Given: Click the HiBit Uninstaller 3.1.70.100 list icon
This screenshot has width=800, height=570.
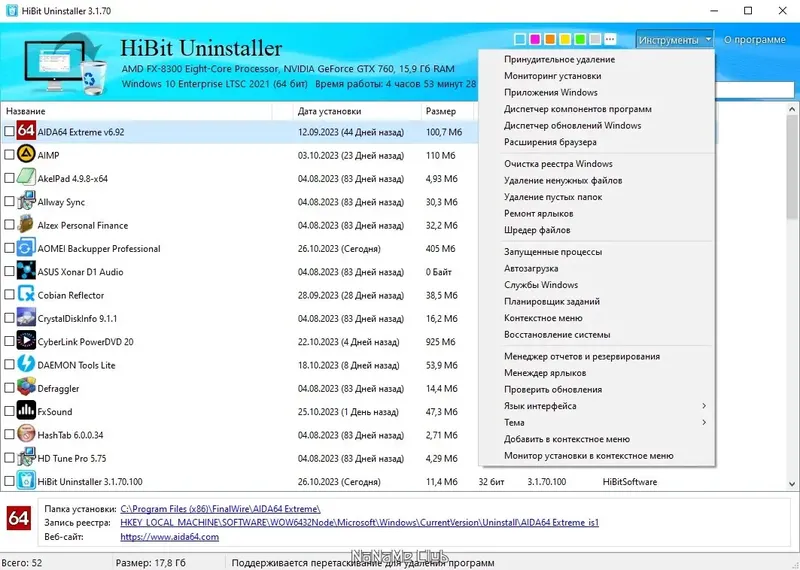Looking at the screenshot, I should coord(26,481).
